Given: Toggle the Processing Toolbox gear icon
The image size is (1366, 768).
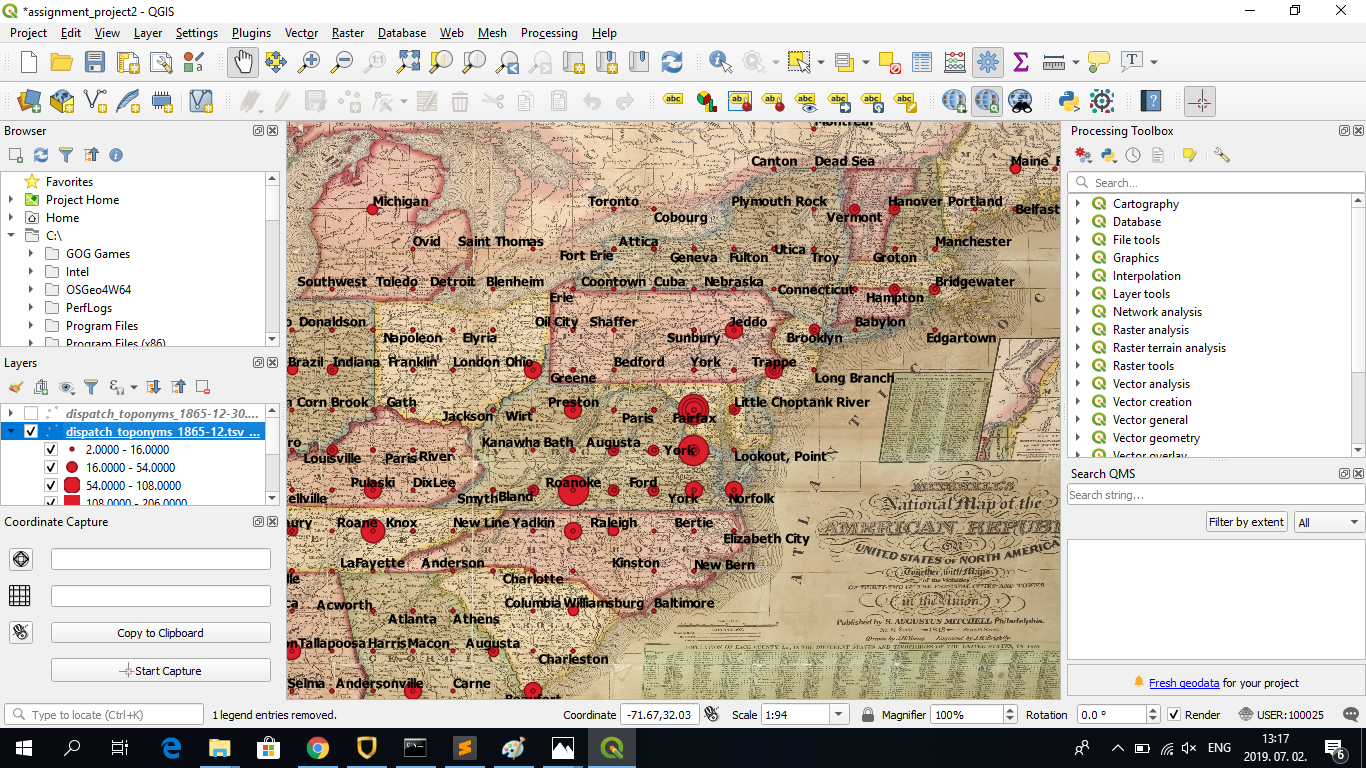Looking at the screenshot, I should point(988,62).
